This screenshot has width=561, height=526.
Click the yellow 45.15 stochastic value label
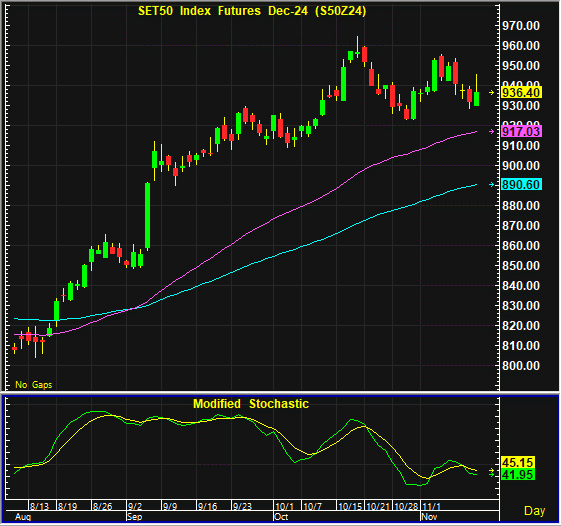pyautogui.click(x=518, y=462)
